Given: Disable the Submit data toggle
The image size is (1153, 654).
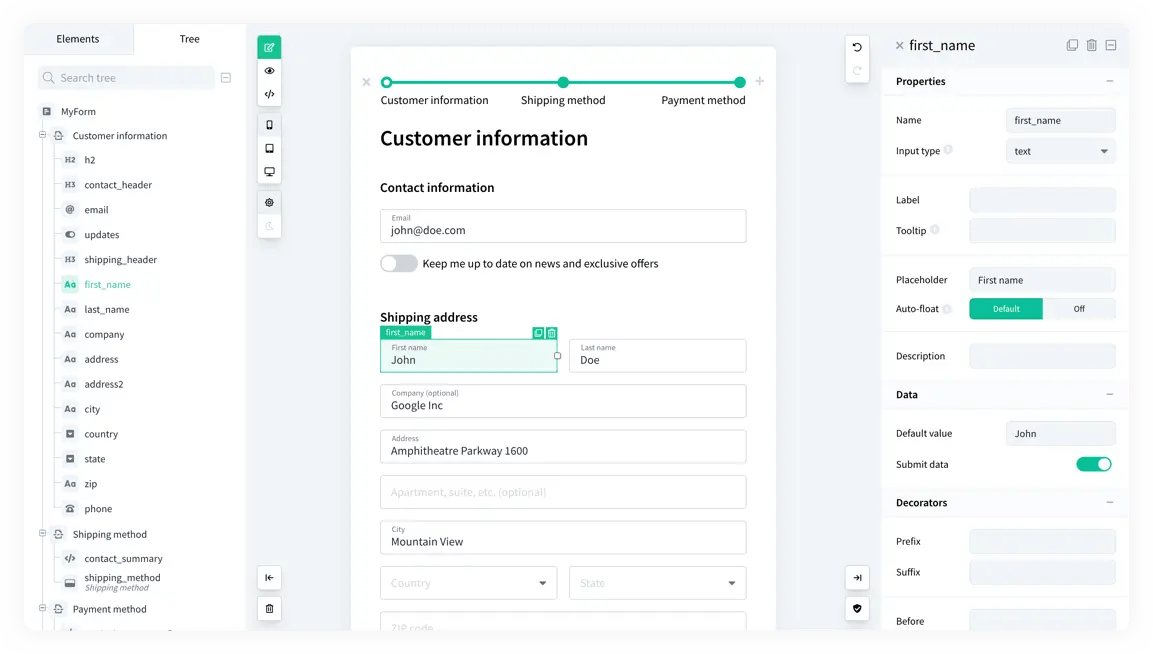Looking at the screenshot, I should tap(1094, 464).
